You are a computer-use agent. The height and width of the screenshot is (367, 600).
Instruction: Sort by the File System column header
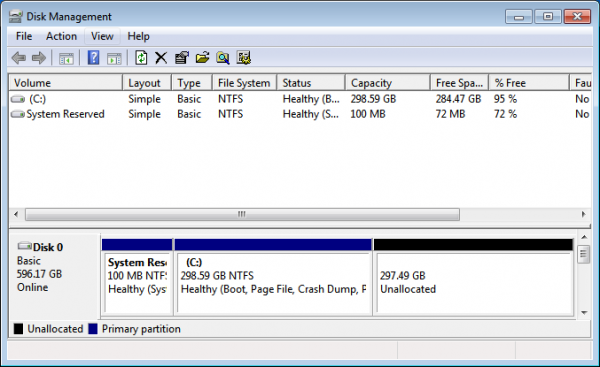(244, 83)
